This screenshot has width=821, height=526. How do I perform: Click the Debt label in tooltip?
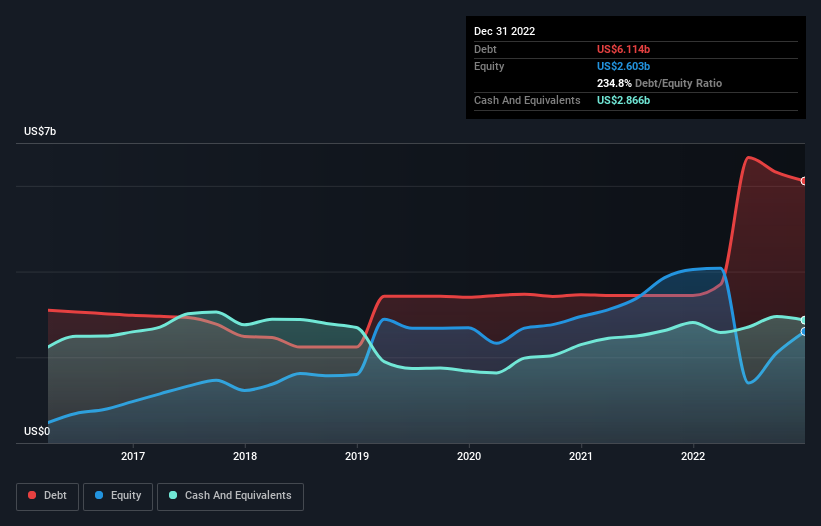(485, 49)
